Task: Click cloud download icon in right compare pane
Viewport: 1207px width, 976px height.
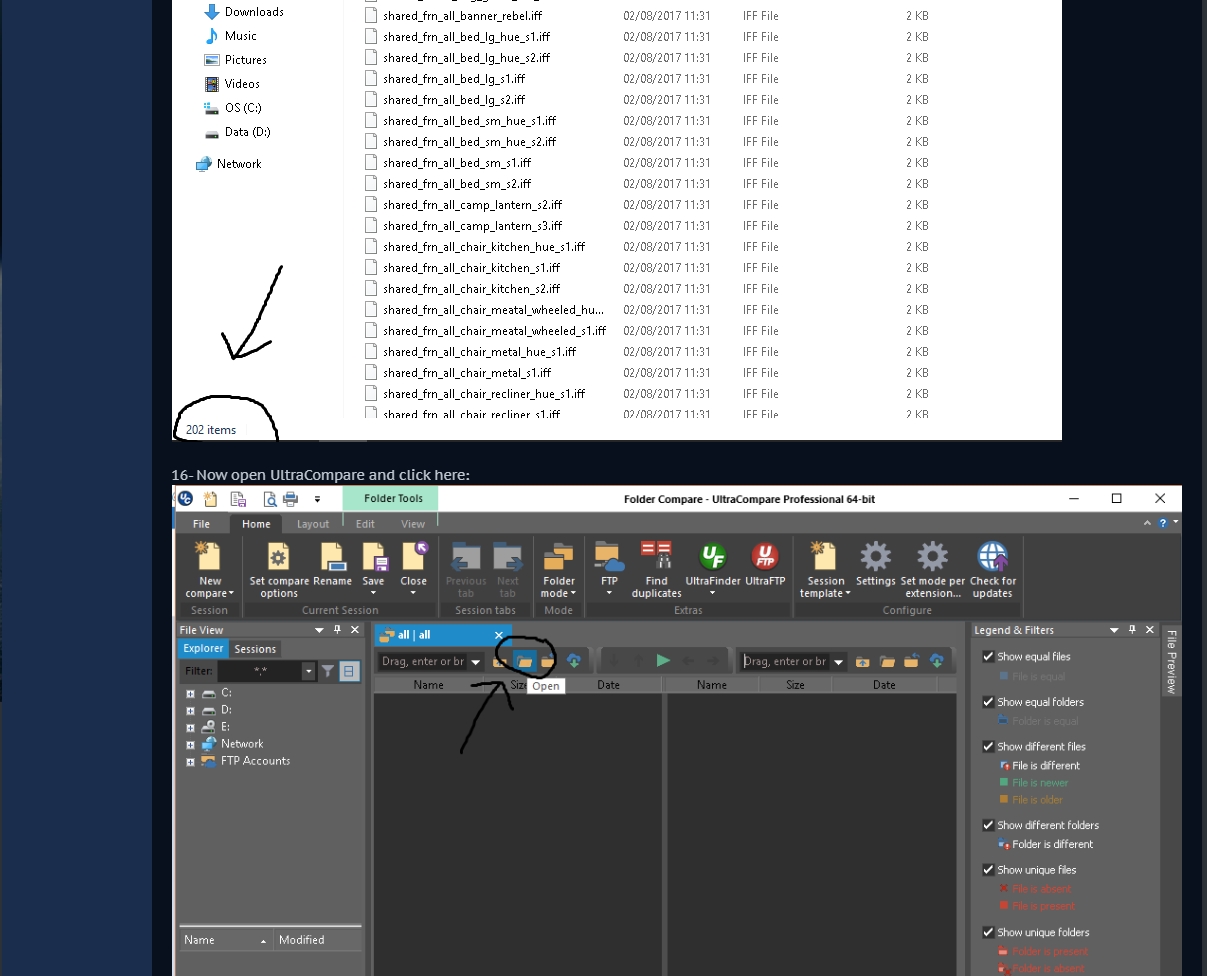Action: (x=936, y=661)
